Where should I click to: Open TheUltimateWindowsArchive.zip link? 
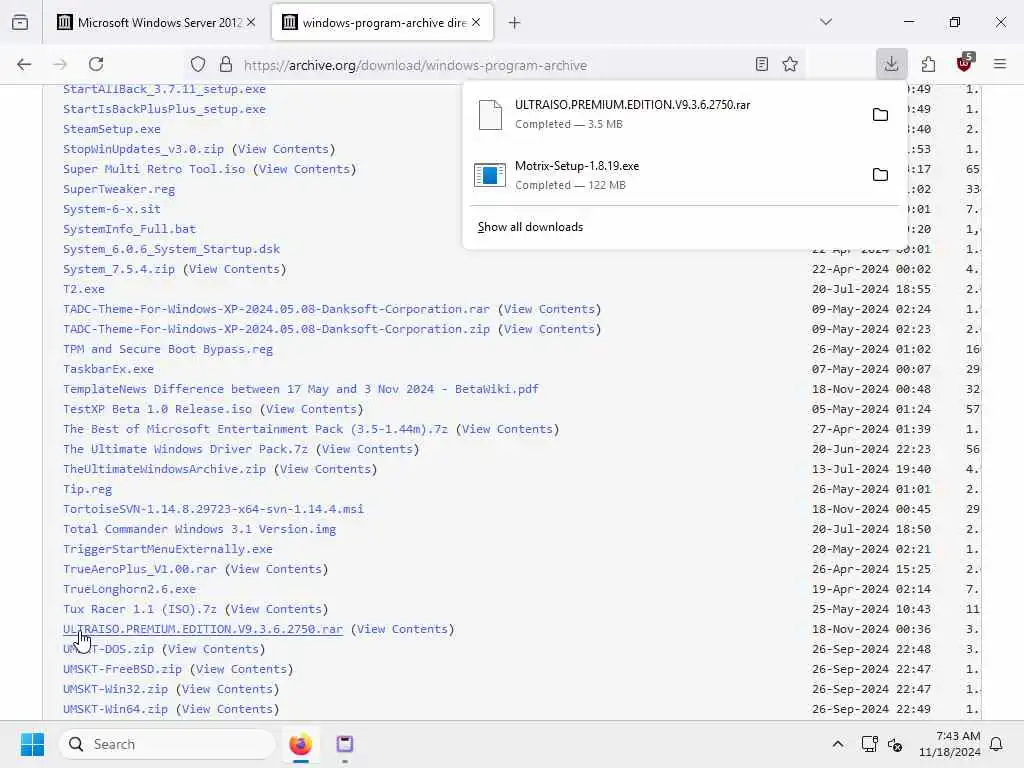click(165, 469)
